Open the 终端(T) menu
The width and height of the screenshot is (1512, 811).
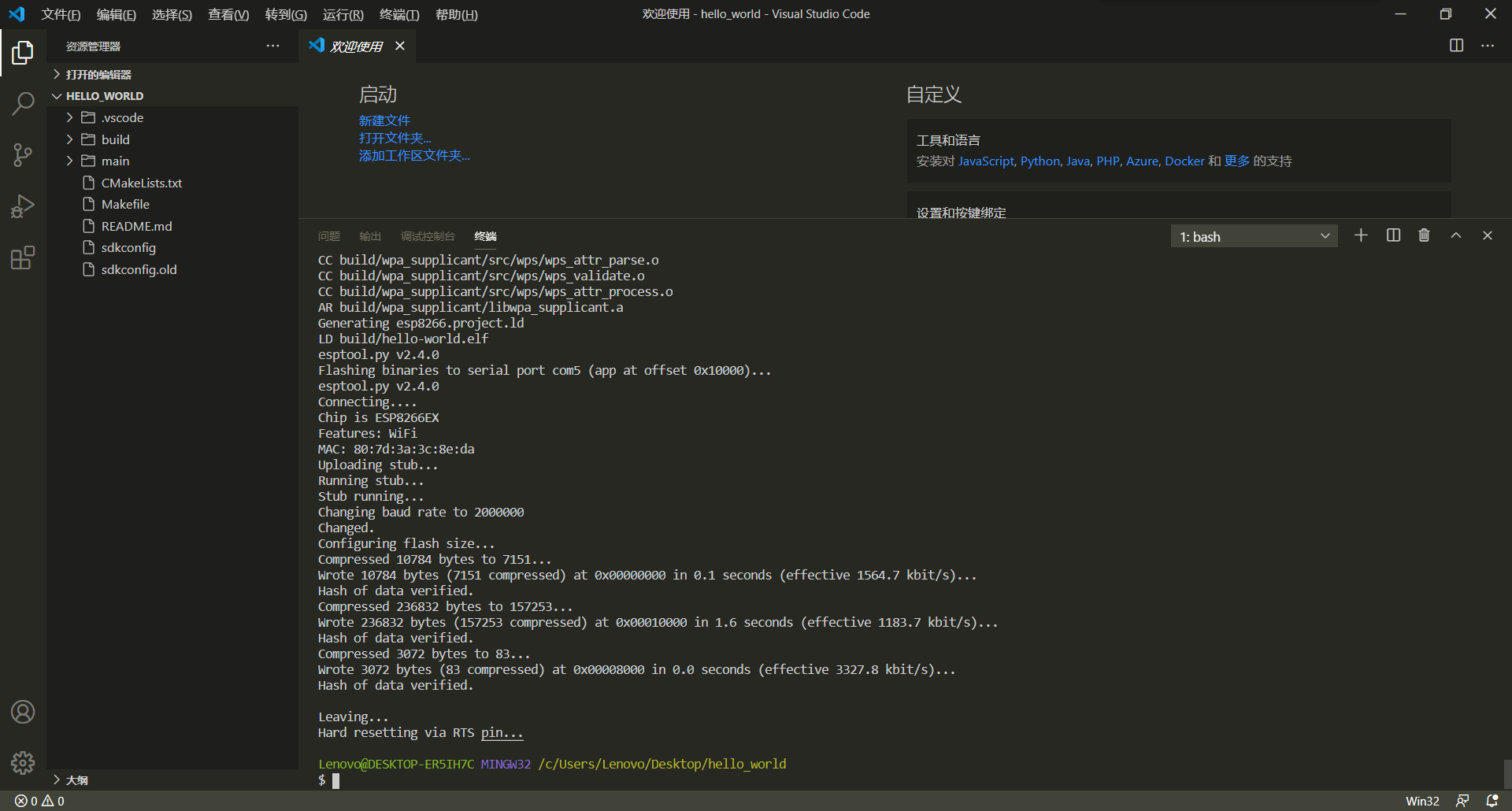click(399, 14)
